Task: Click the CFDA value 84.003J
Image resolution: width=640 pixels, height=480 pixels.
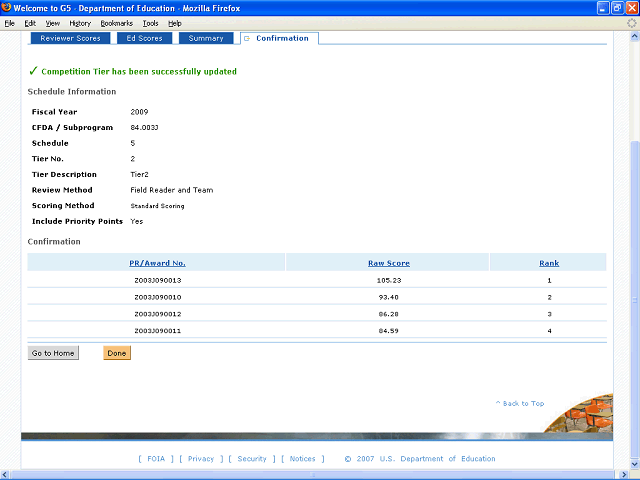Action: click(144, 127)
